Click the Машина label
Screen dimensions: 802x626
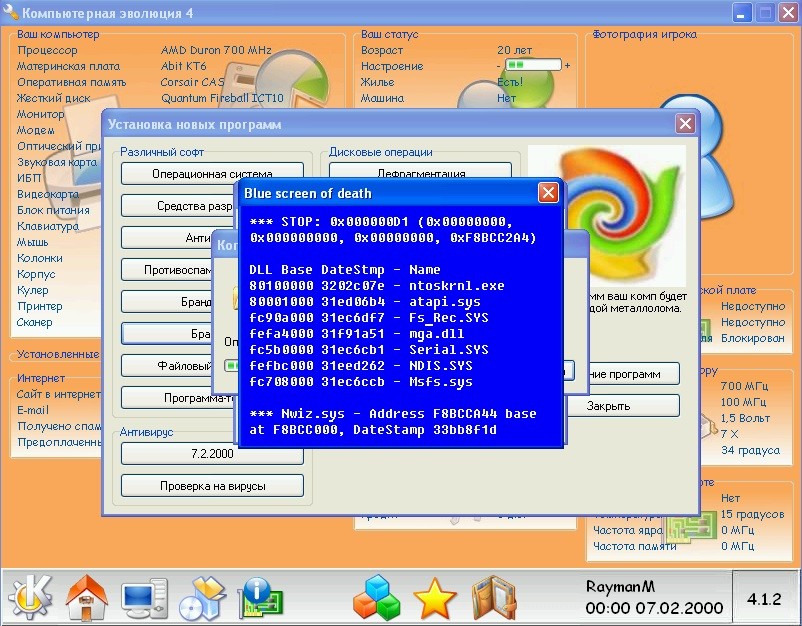[x=383, y=98]
